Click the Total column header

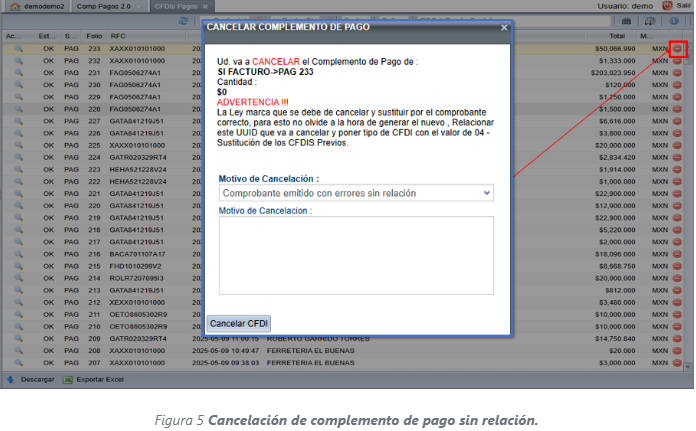617,35
